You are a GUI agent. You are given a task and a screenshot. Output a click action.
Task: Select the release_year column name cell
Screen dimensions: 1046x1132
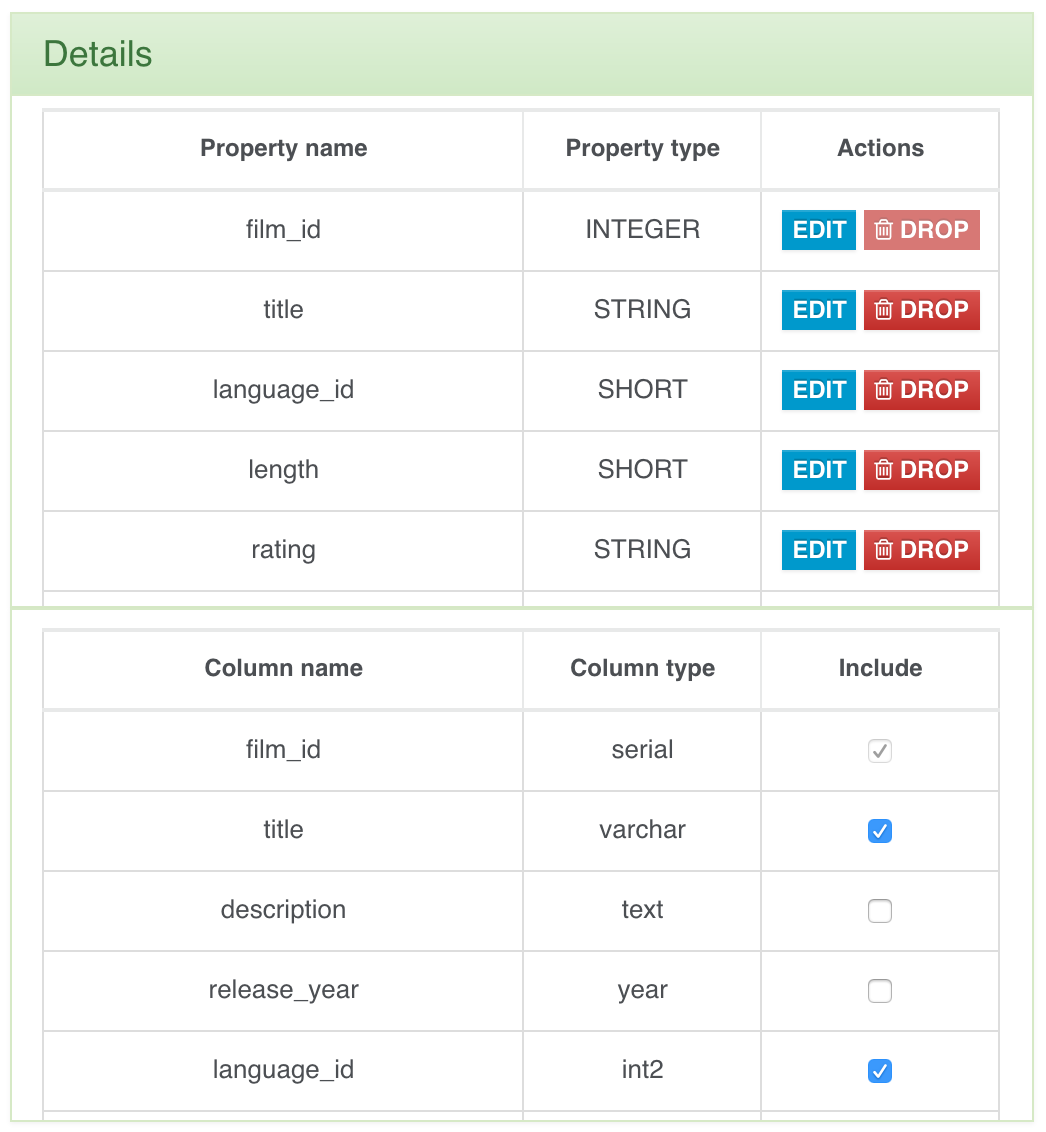pyautogui.click(x=283, y=990)
